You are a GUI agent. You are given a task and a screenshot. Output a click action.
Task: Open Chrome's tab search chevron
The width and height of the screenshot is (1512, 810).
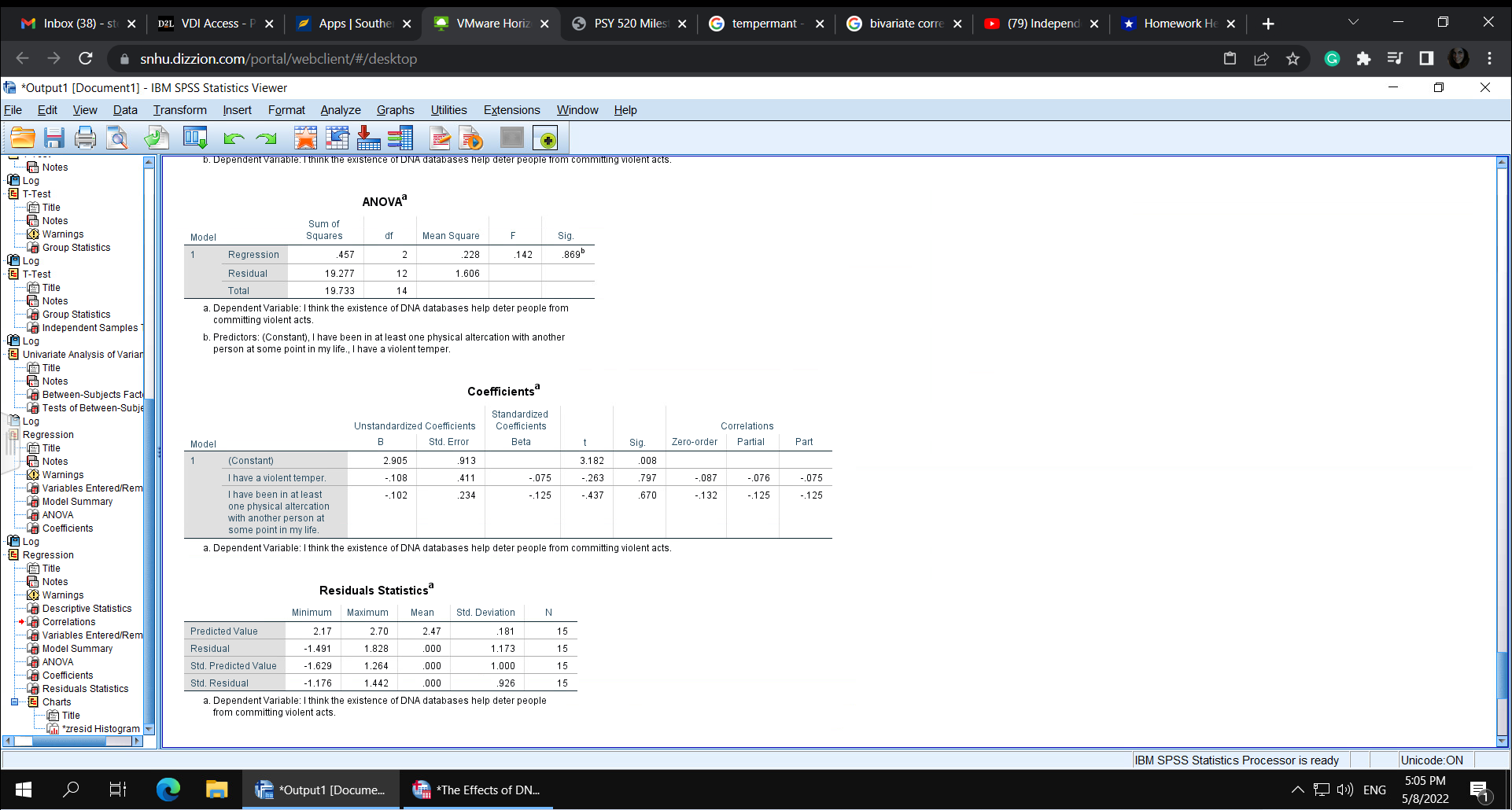pos(1353,23)
